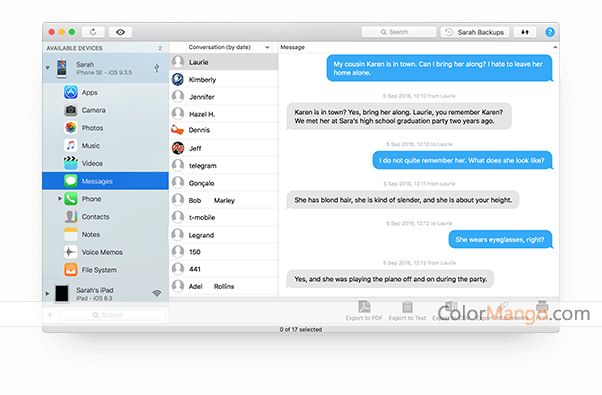Open Sarah Backups
This screenshot has height=395, width=602.
pyautogui.click(x=475, y=32)
